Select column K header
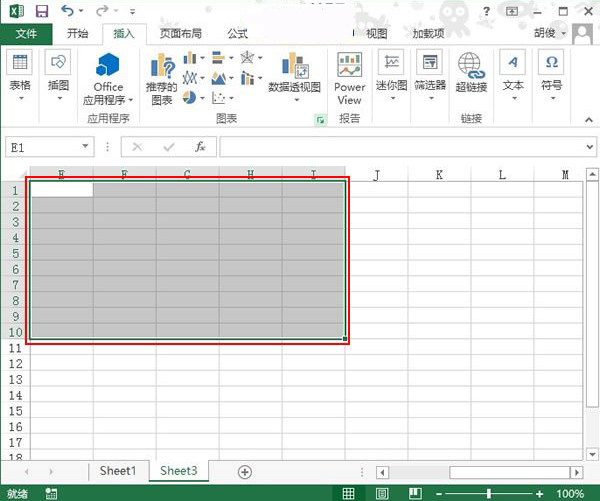 [439, 175]
